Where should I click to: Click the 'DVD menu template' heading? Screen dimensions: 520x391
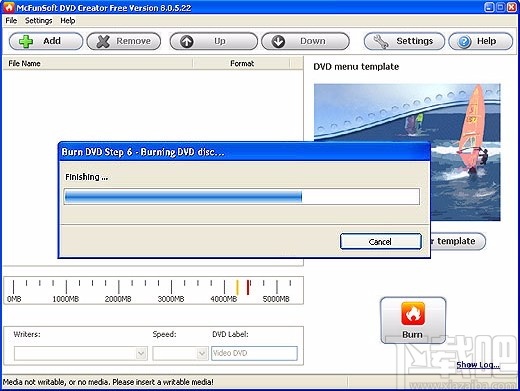pyautogui.click(x=356, y=67)
